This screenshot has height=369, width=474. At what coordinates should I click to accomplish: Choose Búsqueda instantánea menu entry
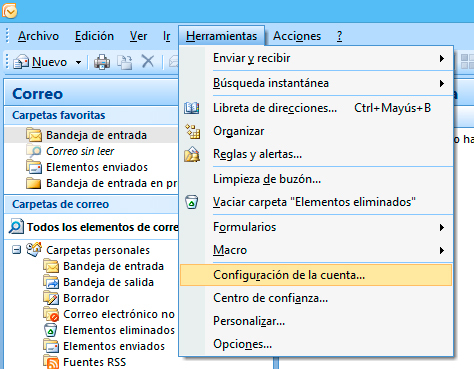[316, 83]
